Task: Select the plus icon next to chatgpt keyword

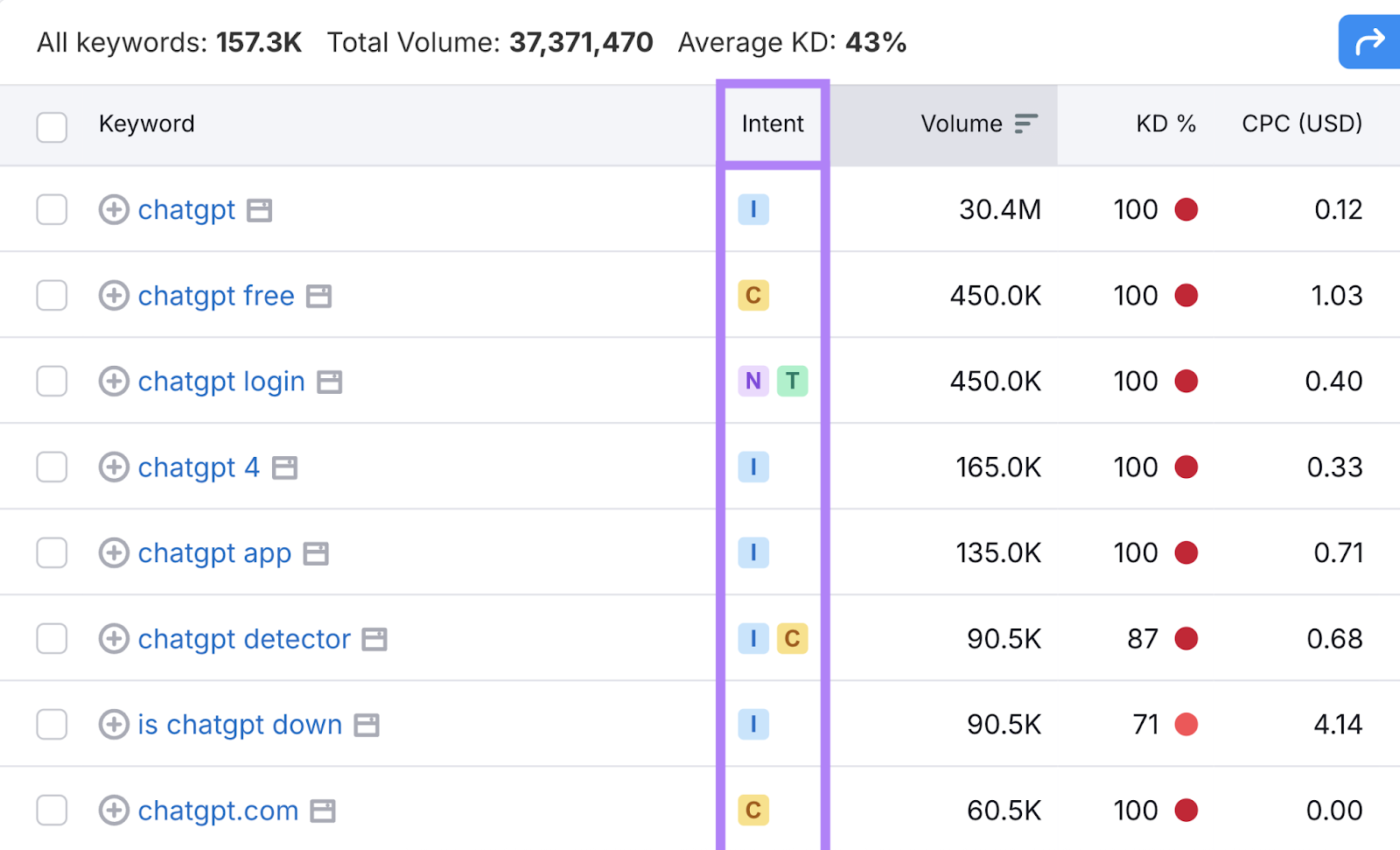Action: click(x=114, y=209)
